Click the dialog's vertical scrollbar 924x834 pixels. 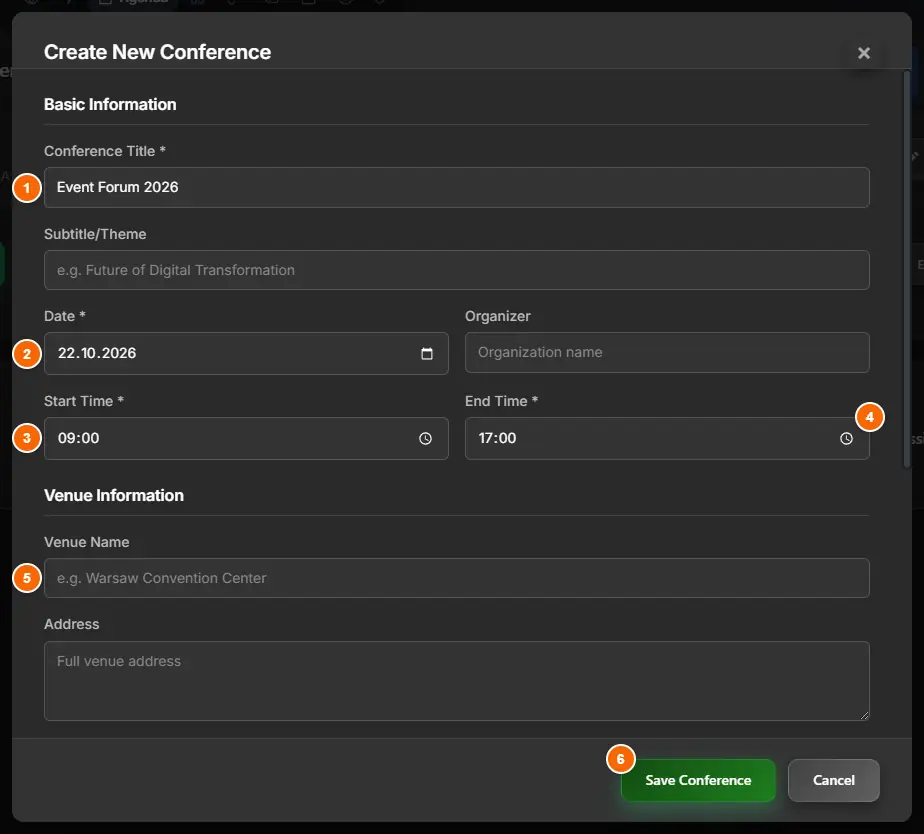[907, 269]
